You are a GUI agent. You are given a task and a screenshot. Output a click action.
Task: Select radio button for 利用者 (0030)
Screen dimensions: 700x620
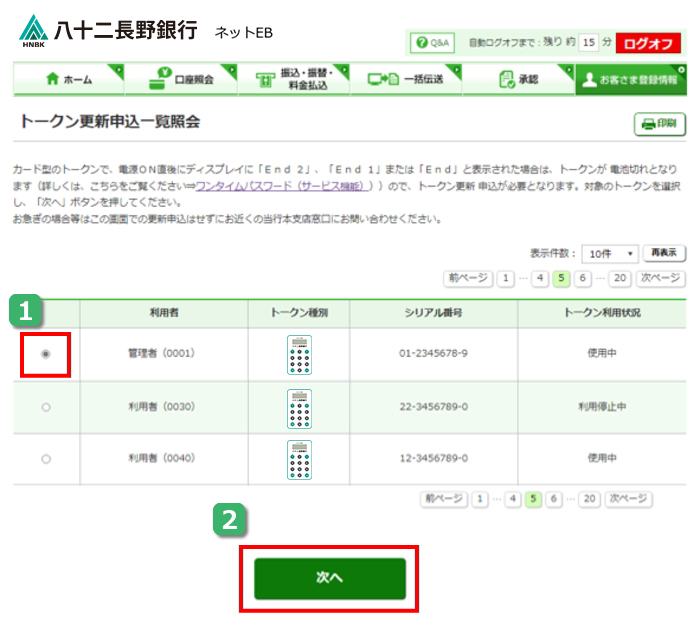[x=46, y=408]
